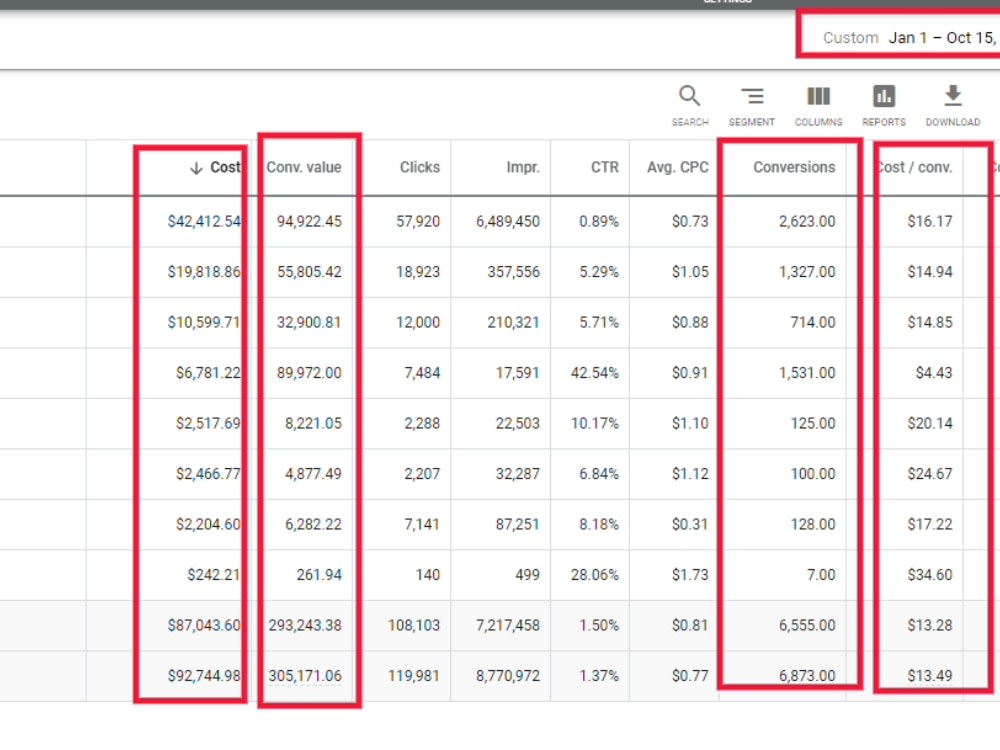The width and height of the screenshot is (1000, 750).
Task: Select cost value $2,517.69
Action: (209, 423)
